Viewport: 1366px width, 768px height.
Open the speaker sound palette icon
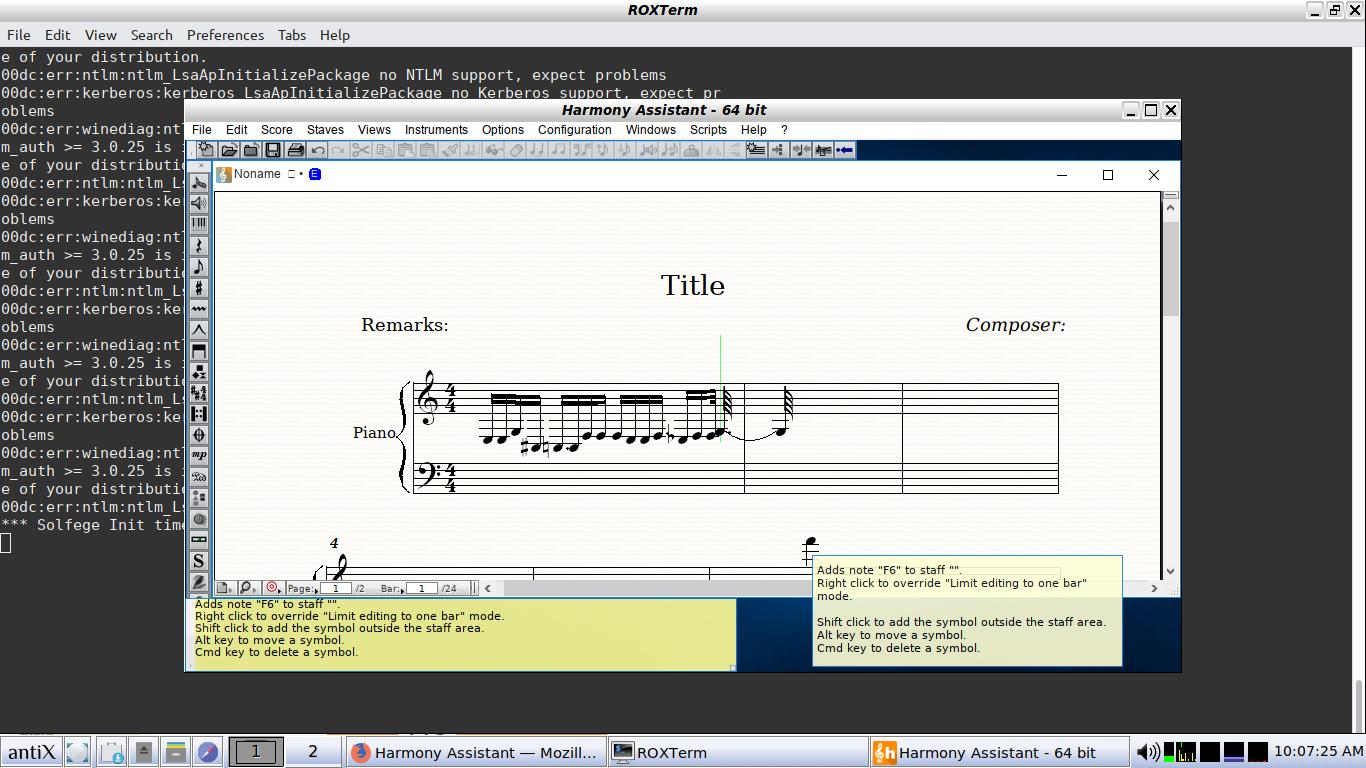coord(199,203)
